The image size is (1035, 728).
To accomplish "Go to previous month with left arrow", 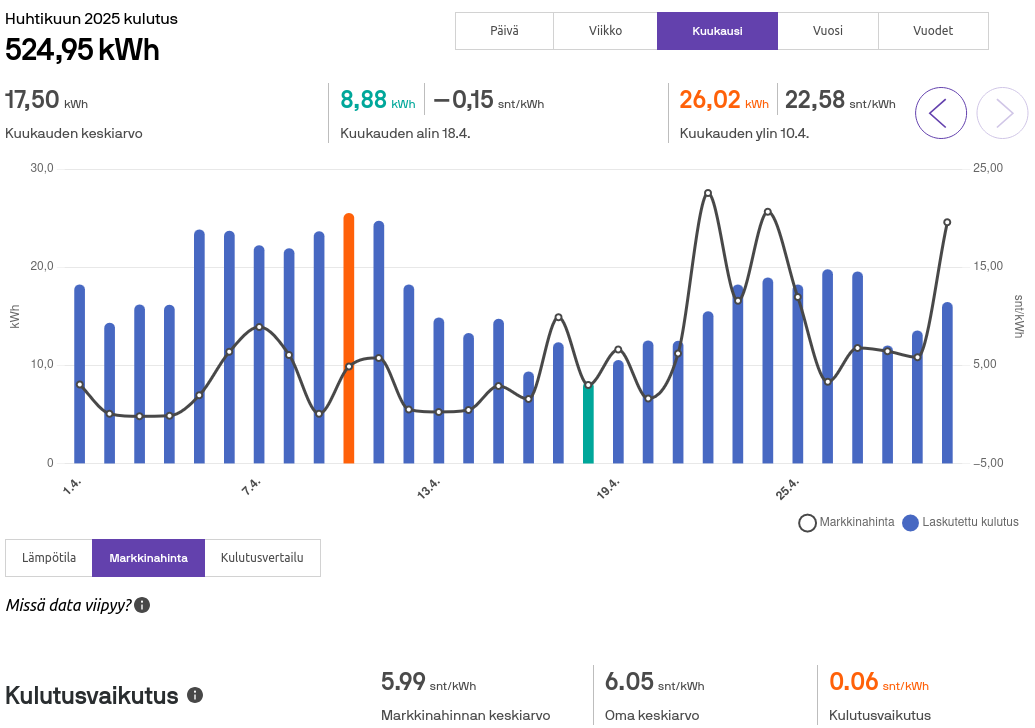I will pos(940,113).
